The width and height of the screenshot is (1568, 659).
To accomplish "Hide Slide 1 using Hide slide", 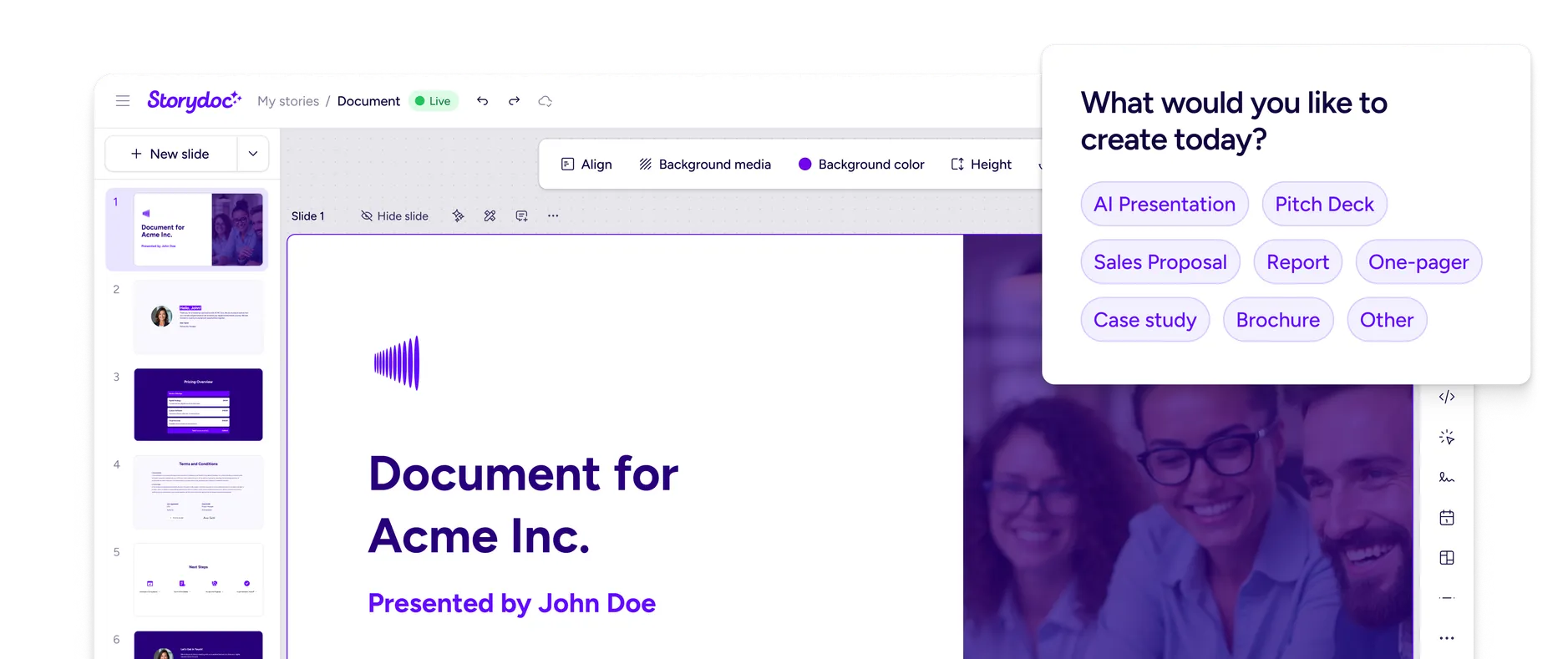I will click(394, 215).
